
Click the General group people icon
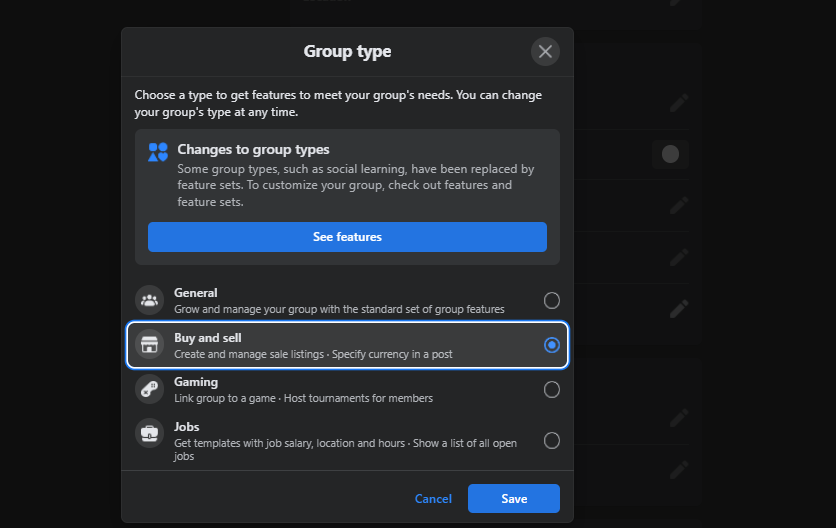[150, 300]
